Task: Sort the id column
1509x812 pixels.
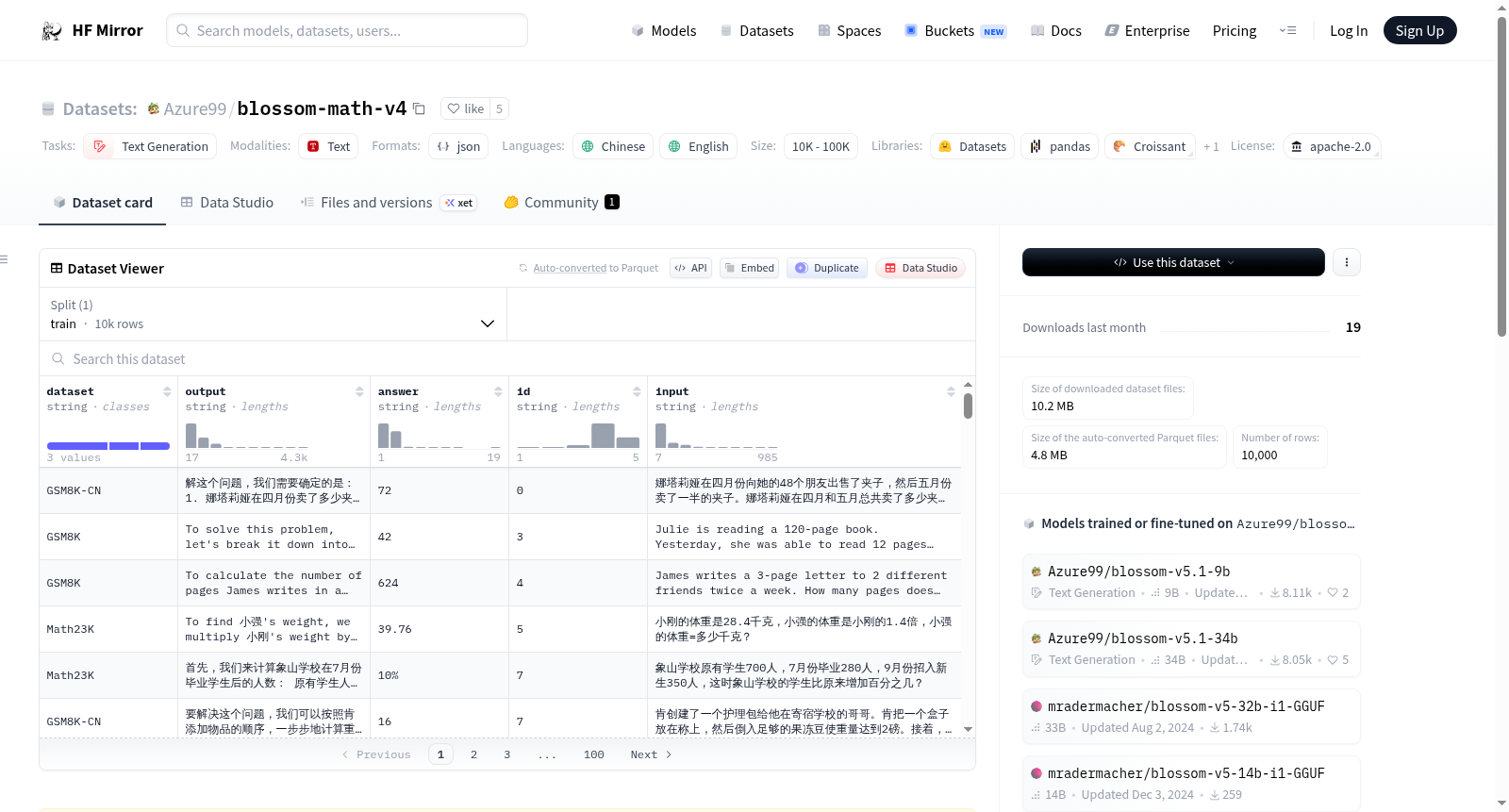Action: tap(637, 391)
